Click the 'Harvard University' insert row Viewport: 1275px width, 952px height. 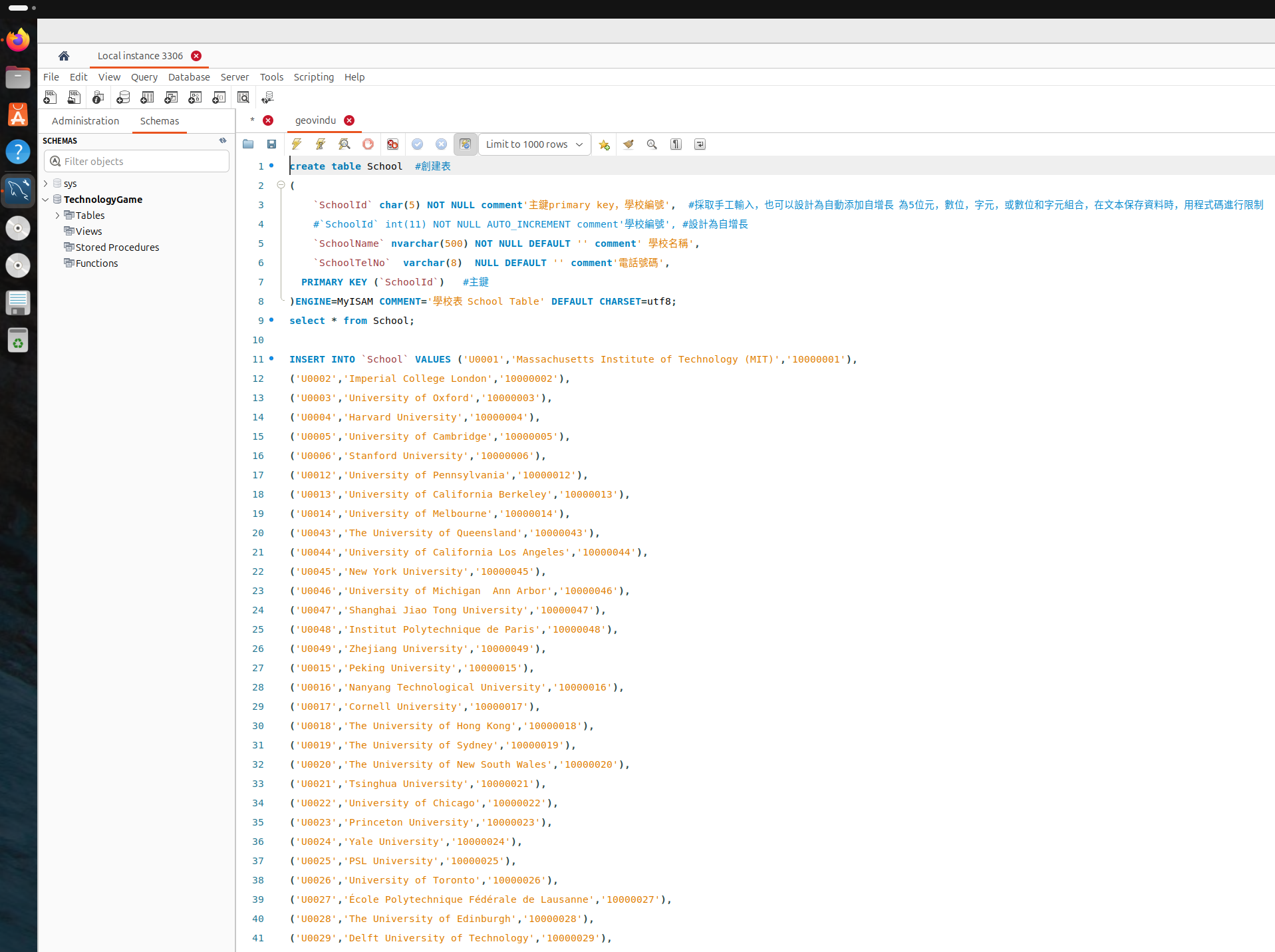tap(415, 417)
